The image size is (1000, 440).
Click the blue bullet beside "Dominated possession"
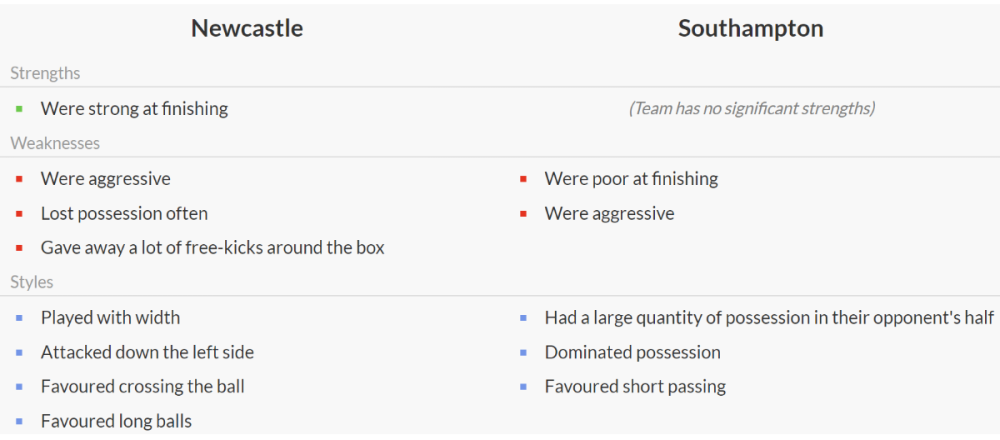coord(523,353)
